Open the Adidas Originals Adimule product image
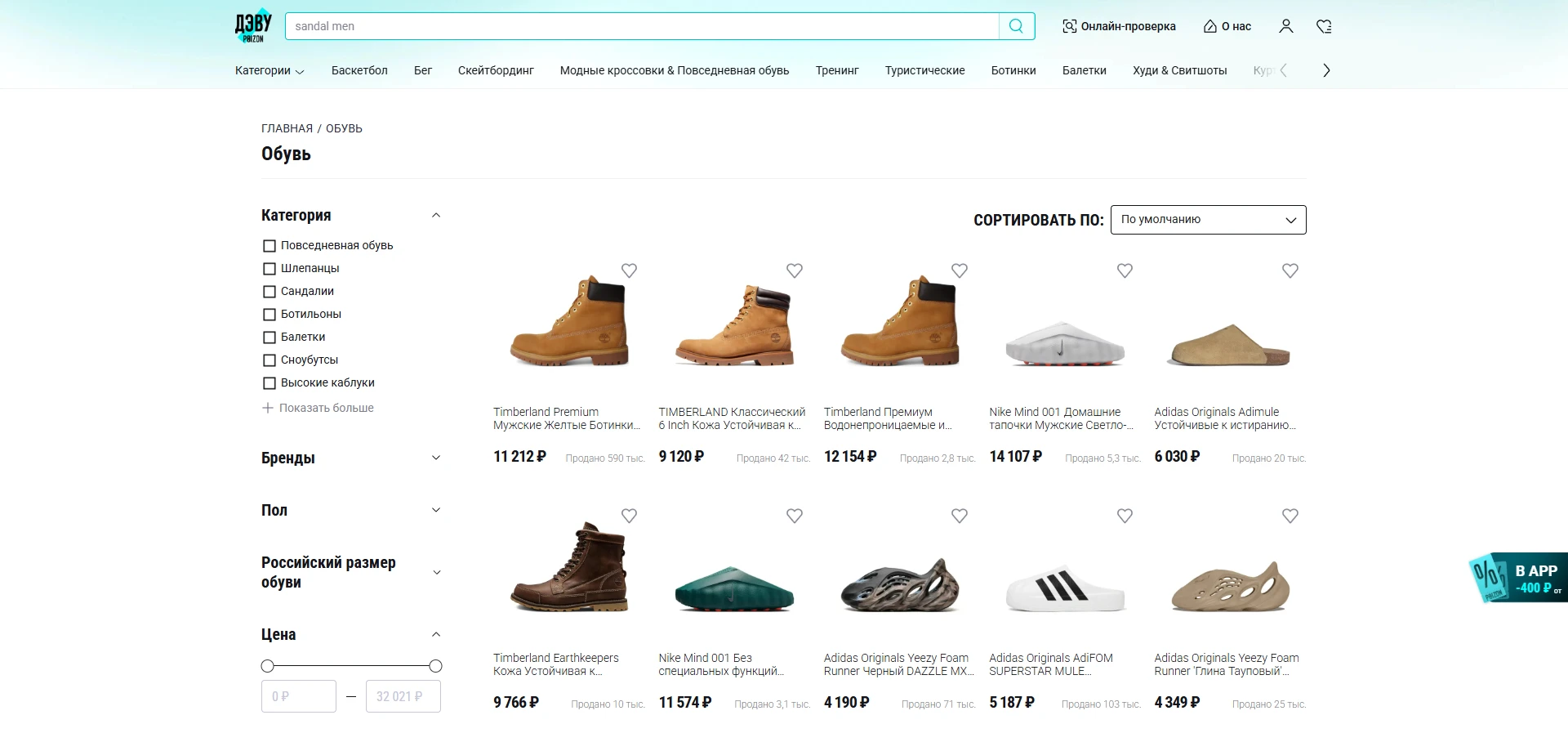 [x=1230, y=346]
